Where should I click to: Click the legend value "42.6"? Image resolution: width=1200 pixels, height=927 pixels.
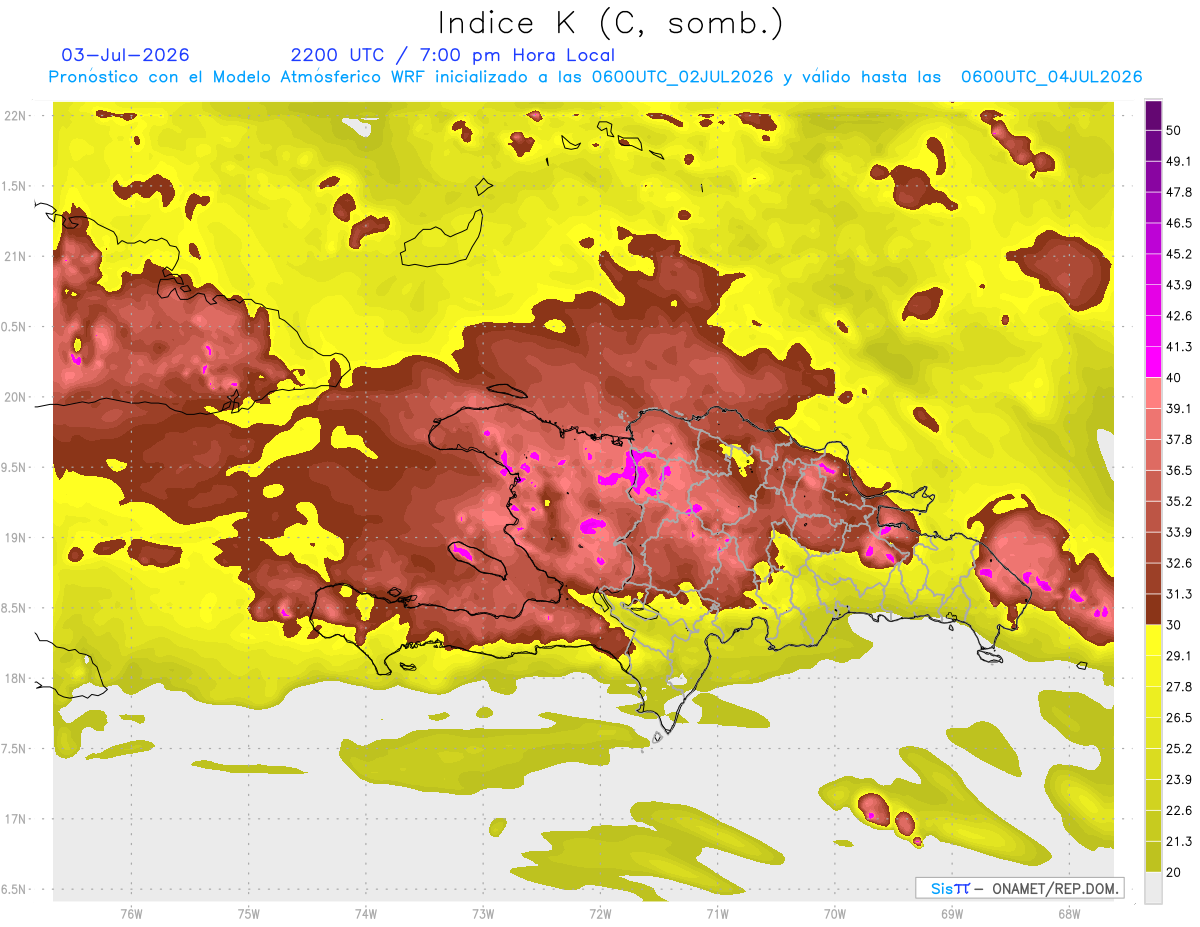point(1179,316)
